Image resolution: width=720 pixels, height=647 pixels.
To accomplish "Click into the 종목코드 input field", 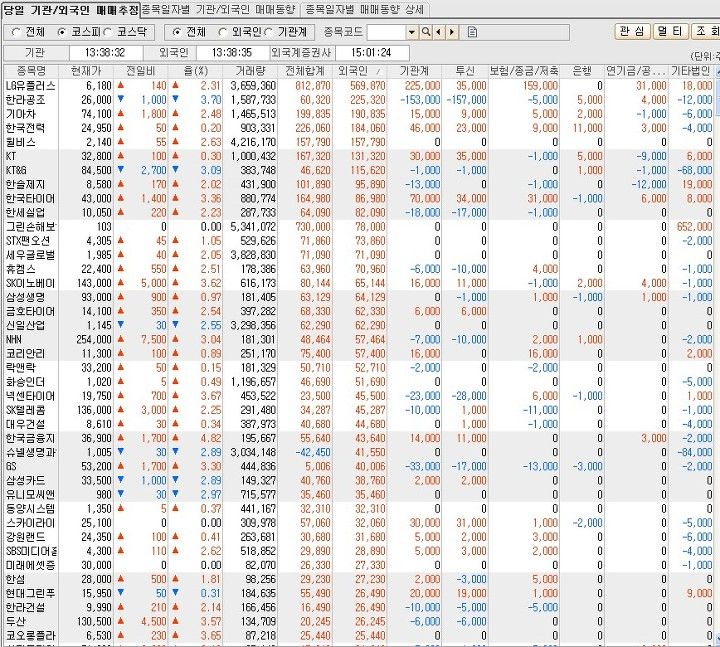I will 387,32.
